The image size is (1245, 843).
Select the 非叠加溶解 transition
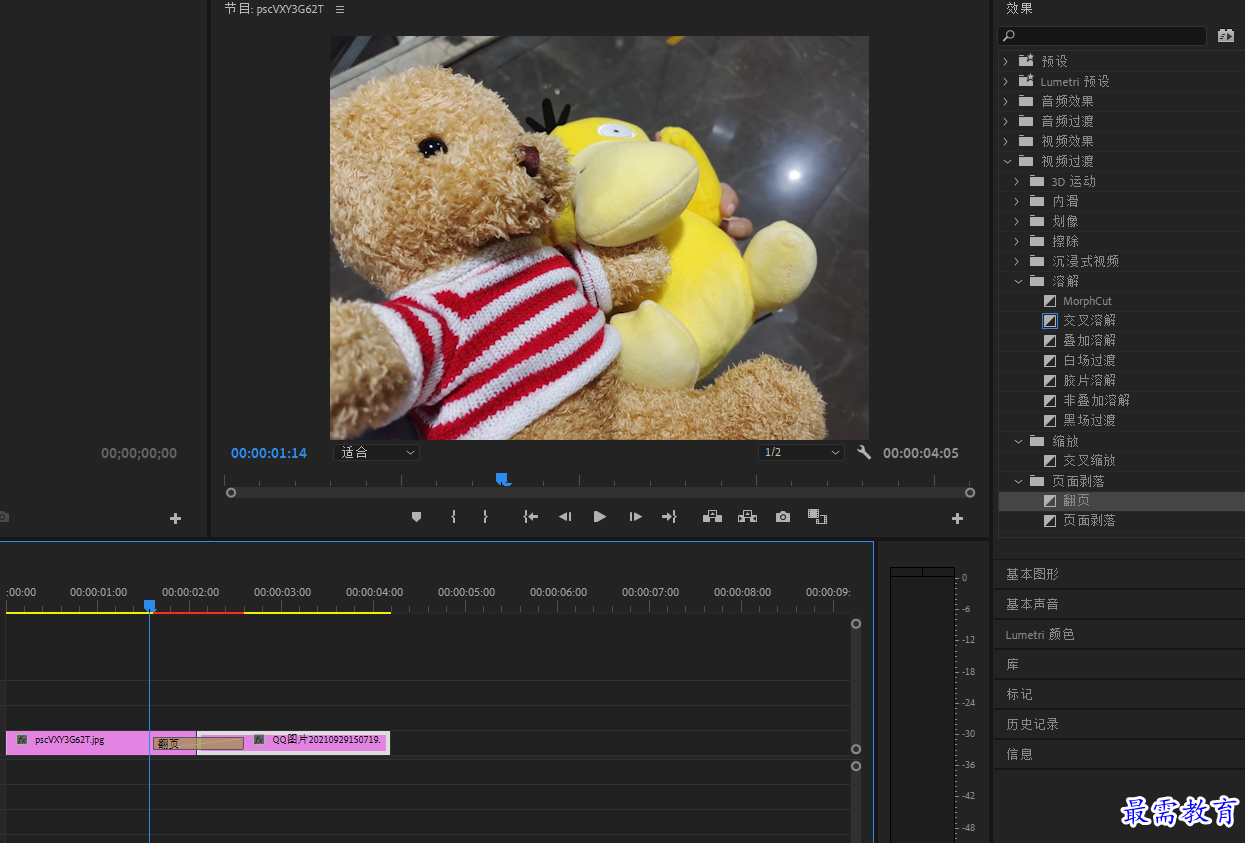coord(1096,401)
